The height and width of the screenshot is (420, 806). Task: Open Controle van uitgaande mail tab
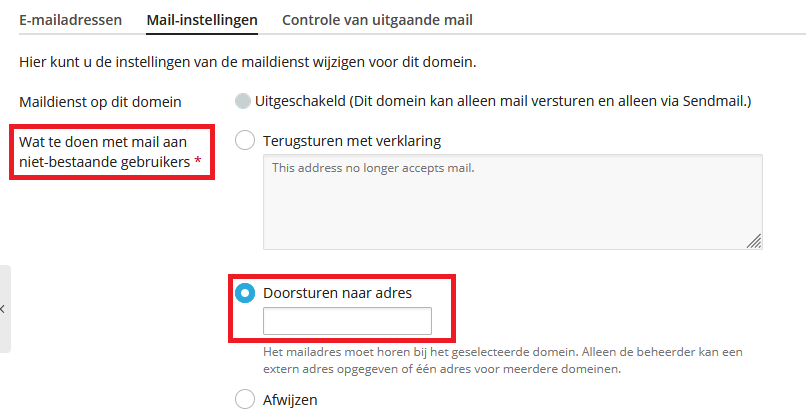point(377,20)
